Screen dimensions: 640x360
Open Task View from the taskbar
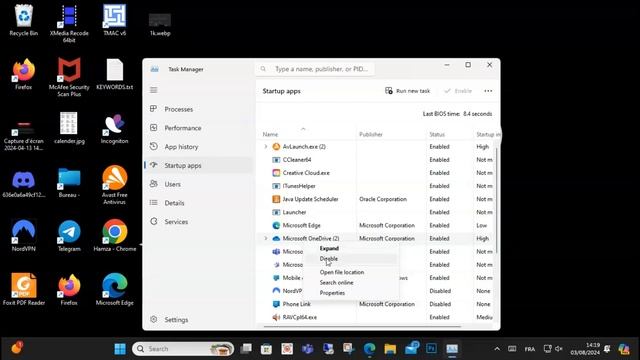[246, 349]
